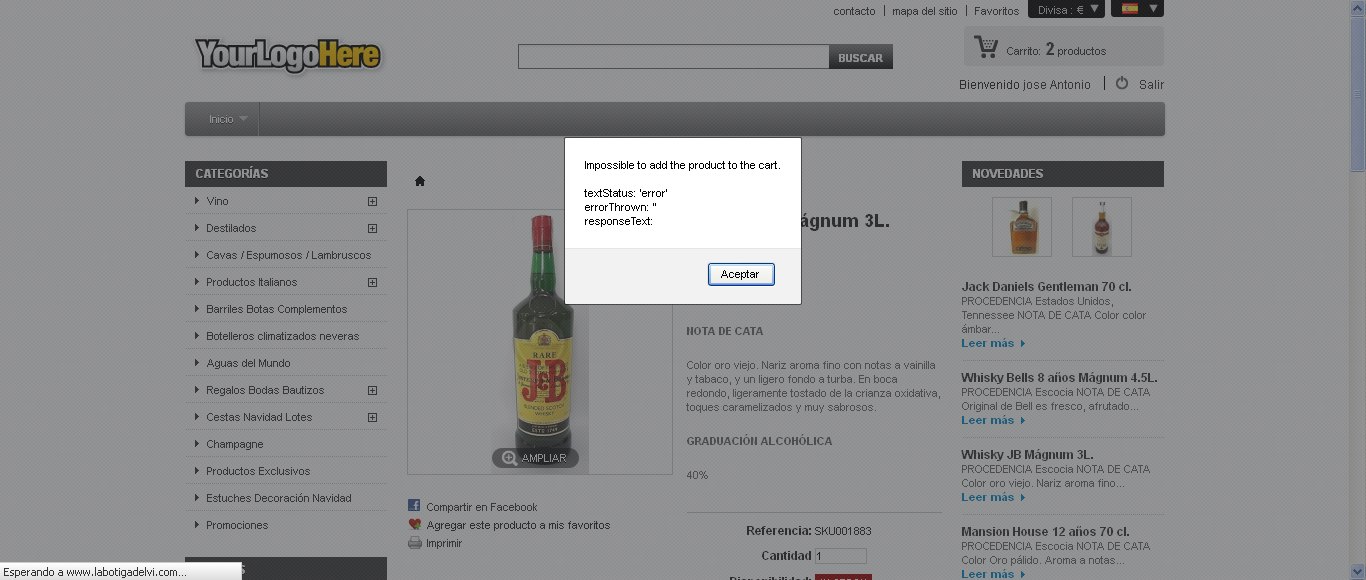Click the Jack Daniels novedades thumbnail
Viewport: 1366px width, 580px height.
click(x=1022, y=226)
